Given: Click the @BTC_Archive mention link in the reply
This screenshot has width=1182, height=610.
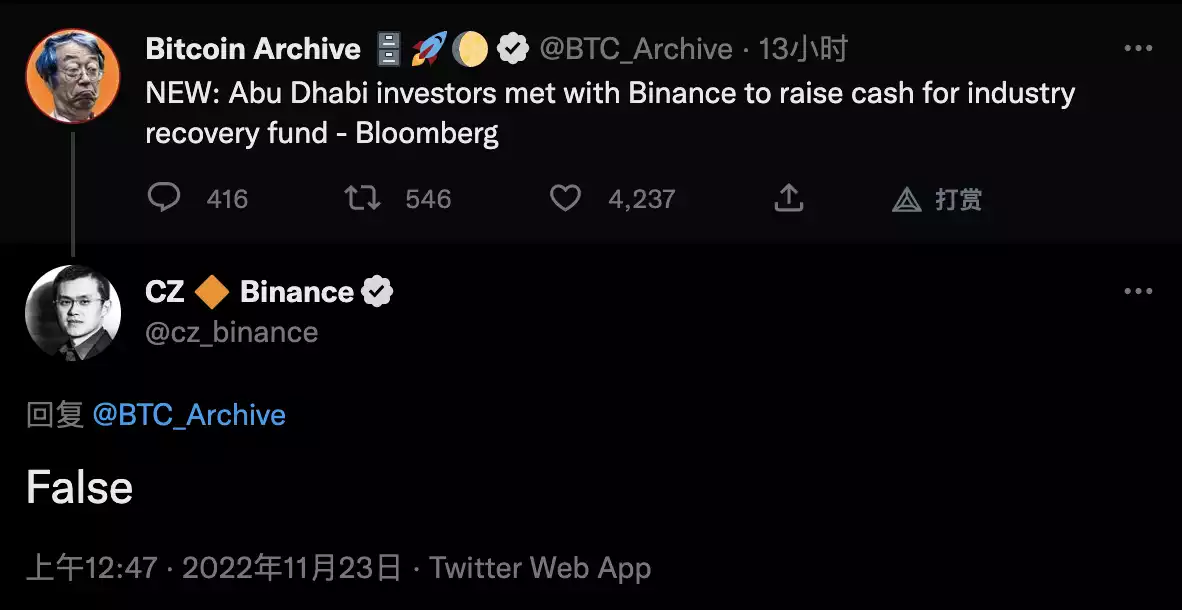Looking at the screenshot, I should [188, 415].
